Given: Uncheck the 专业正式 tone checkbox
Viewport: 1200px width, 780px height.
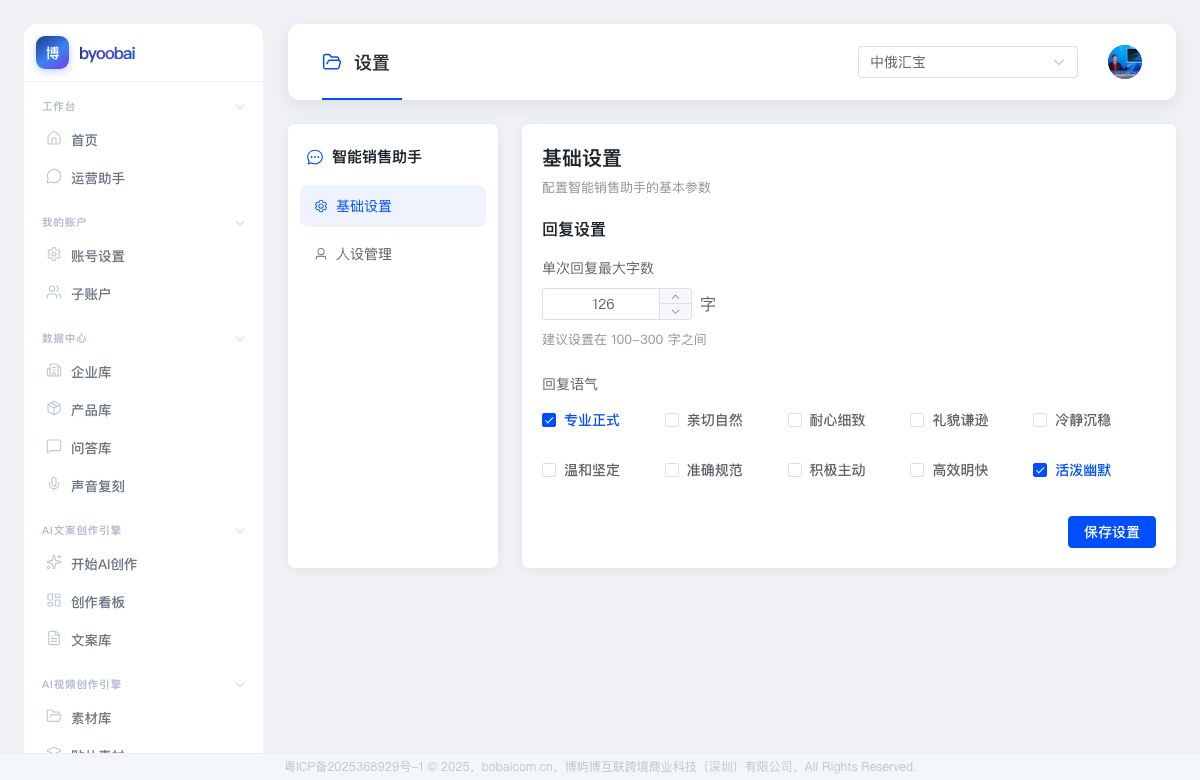Looking at the screenshot, I should (x=549, y=420).
